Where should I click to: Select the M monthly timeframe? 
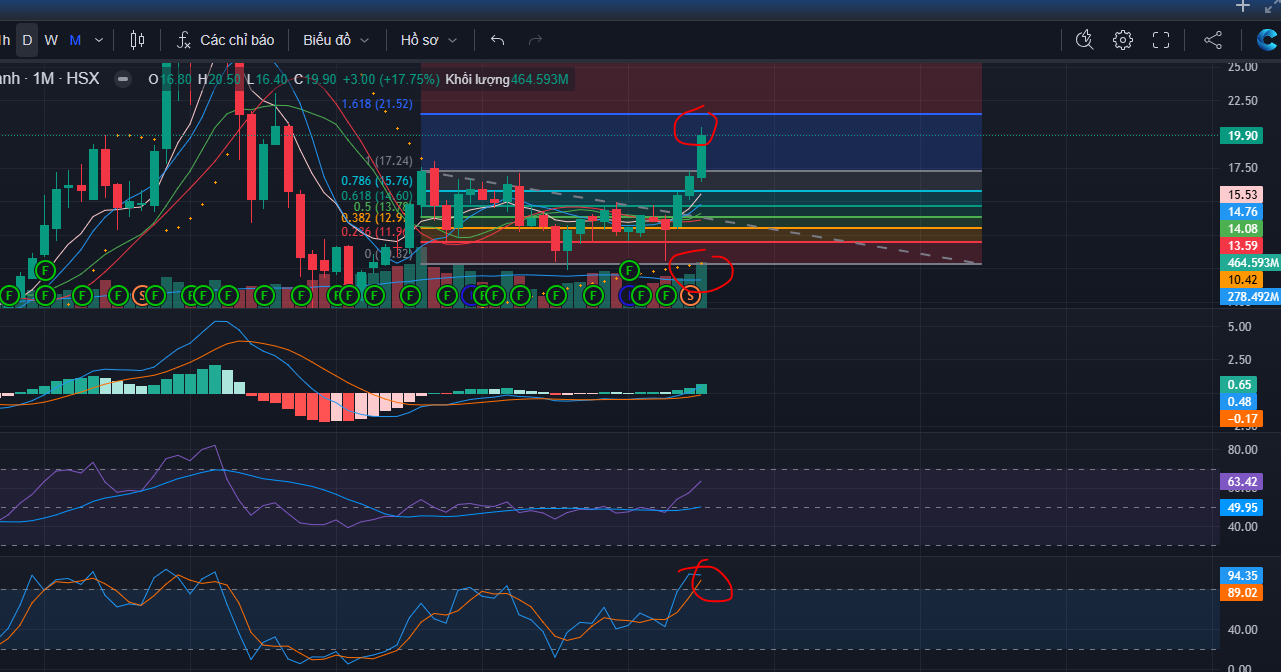tap(75, 40)
